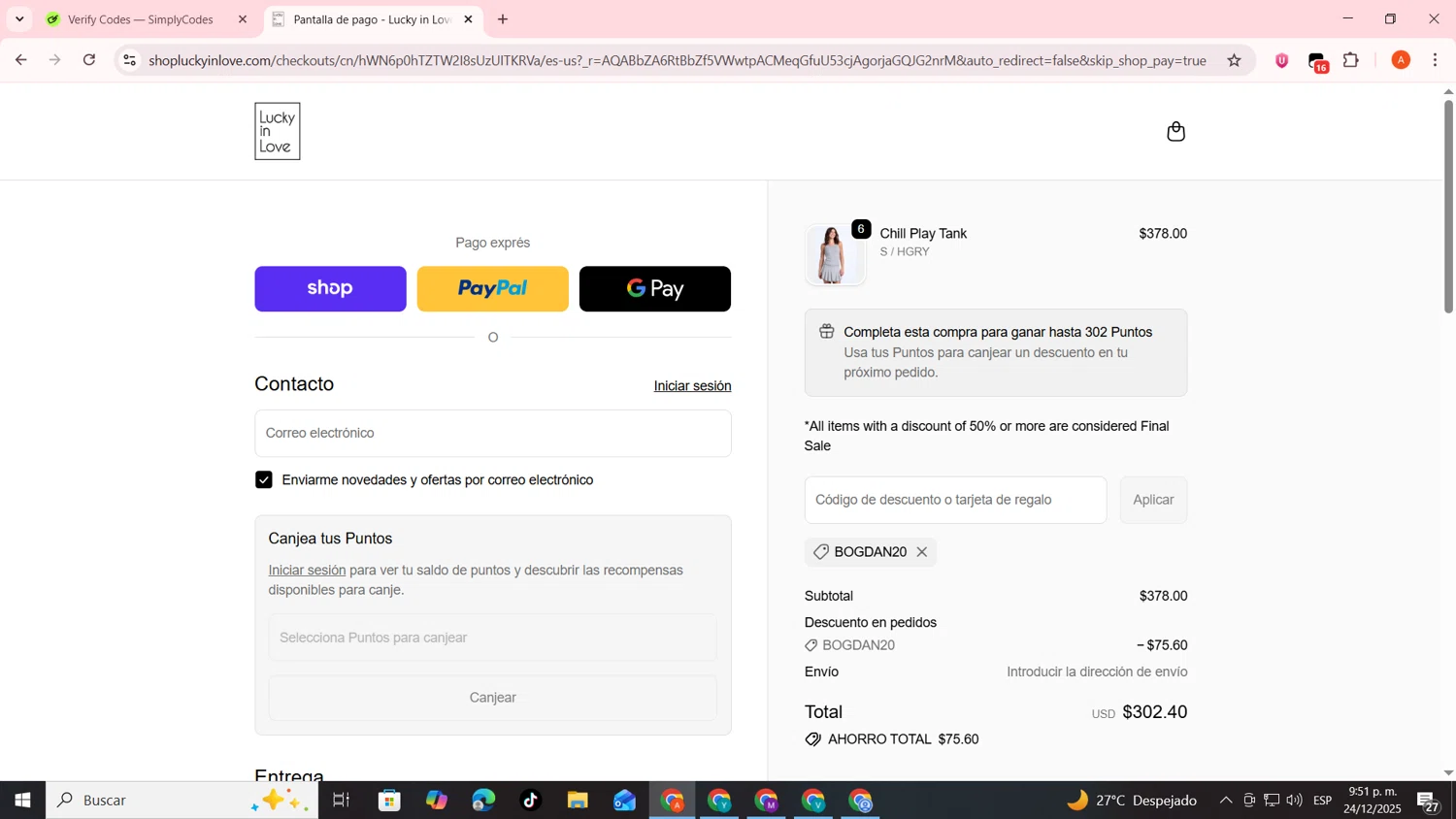Viewport: 1456px width, 819px height.
Task: Click the ESP language indicator
Action: 1322,801
